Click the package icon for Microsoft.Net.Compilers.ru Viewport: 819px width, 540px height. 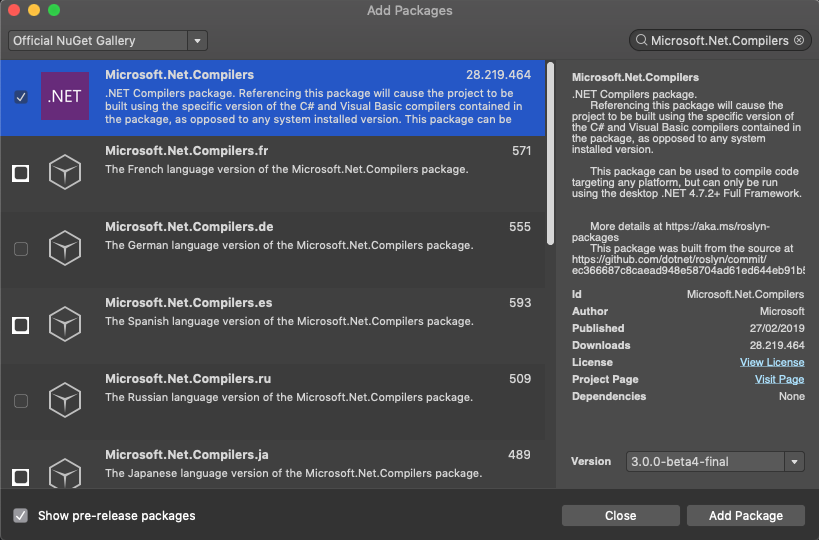coord(65,400)
